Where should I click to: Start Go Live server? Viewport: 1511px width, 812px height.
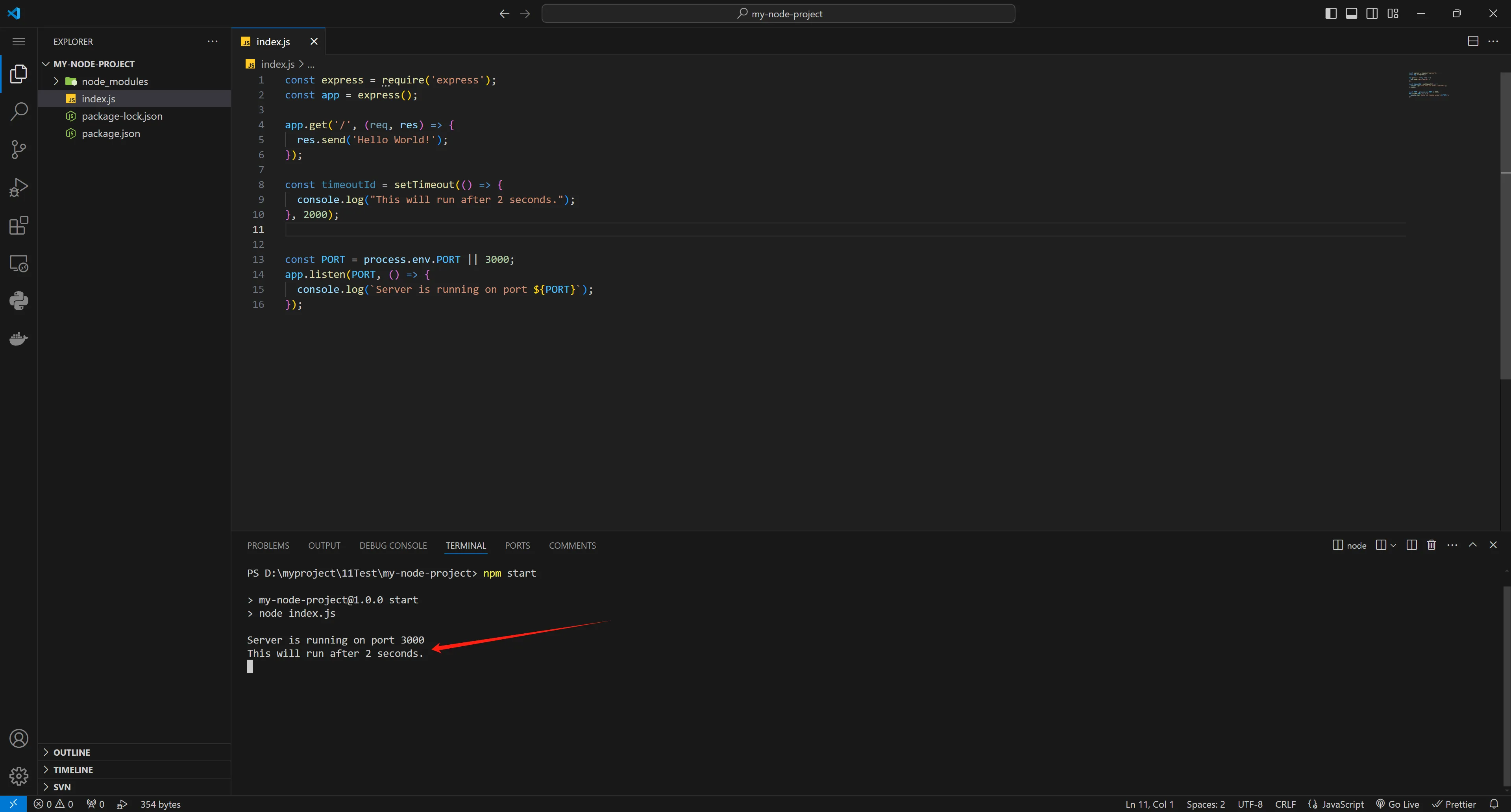point(1398,804)
